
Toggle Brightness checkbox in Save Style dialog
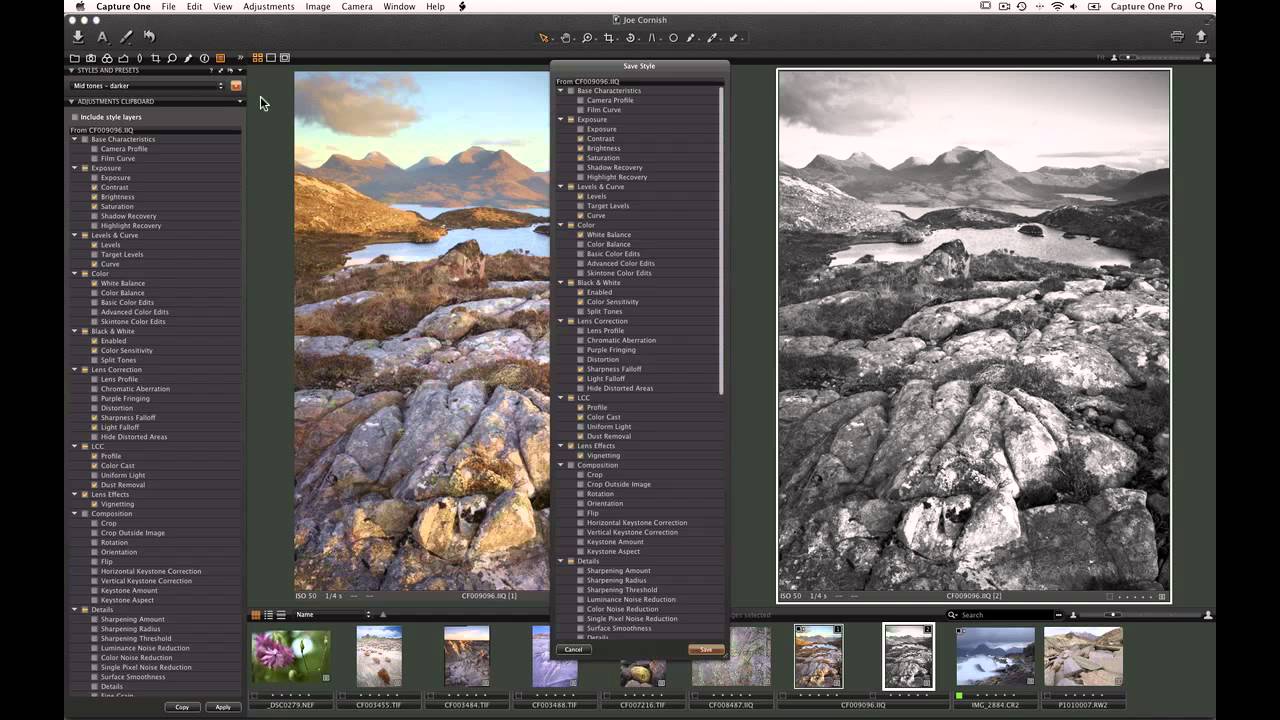click(x=581, y=148)
